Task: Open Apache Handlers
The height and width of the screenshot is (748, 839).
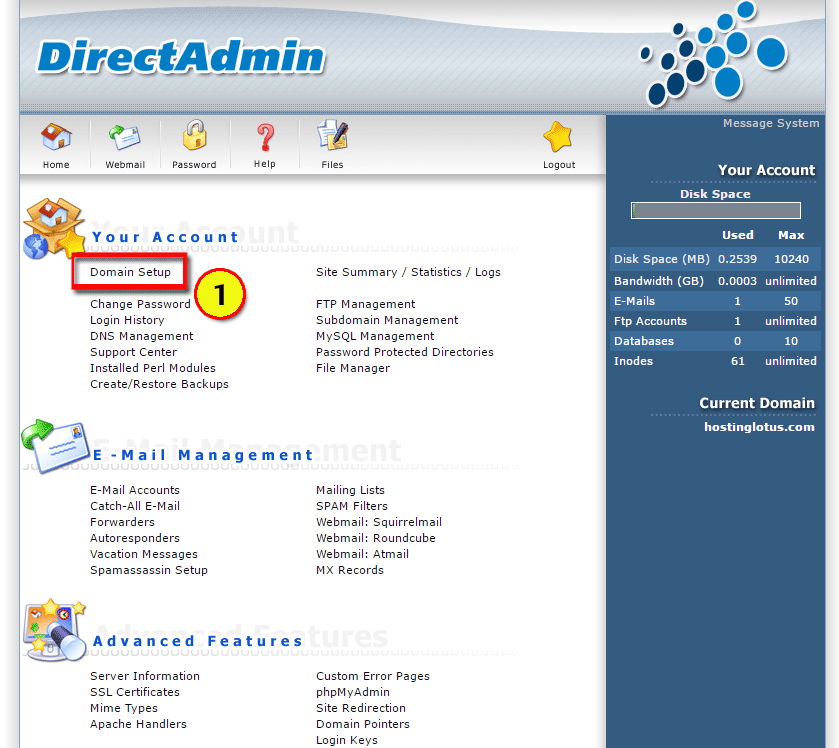Action: click(138, 724)
